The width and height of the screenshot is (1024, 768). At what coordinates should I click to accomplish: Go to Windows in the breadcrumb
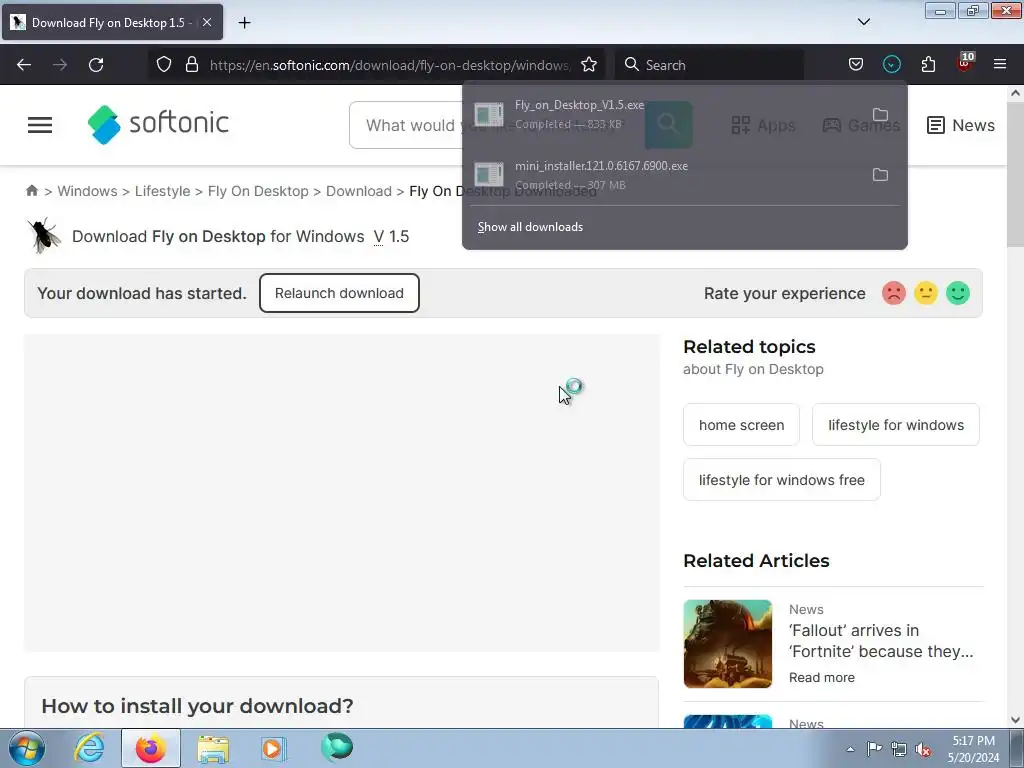click(x=88, y=191)
